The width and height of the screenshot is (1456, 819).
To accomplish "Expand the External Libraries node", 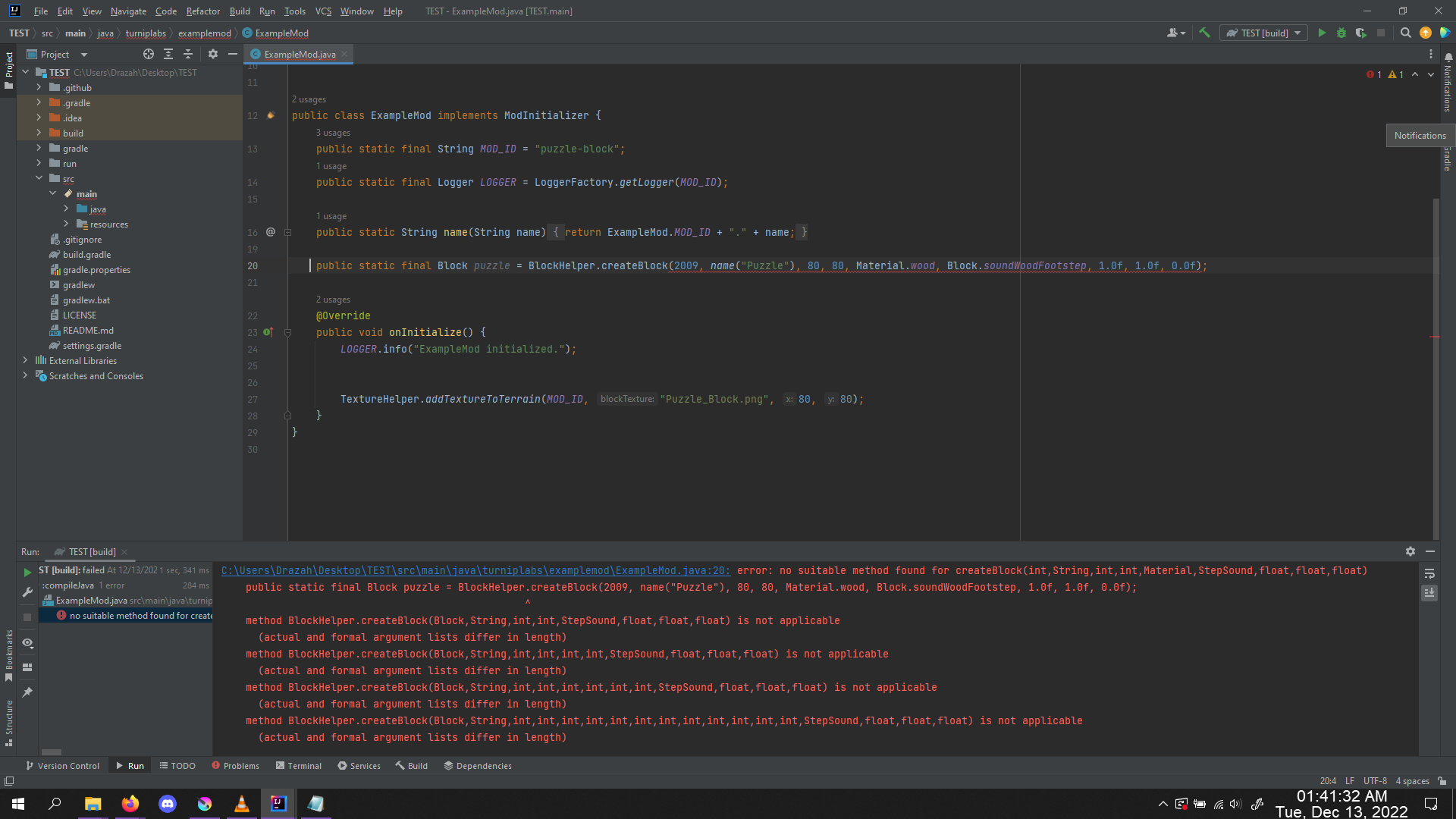I will tap(25, 360).
